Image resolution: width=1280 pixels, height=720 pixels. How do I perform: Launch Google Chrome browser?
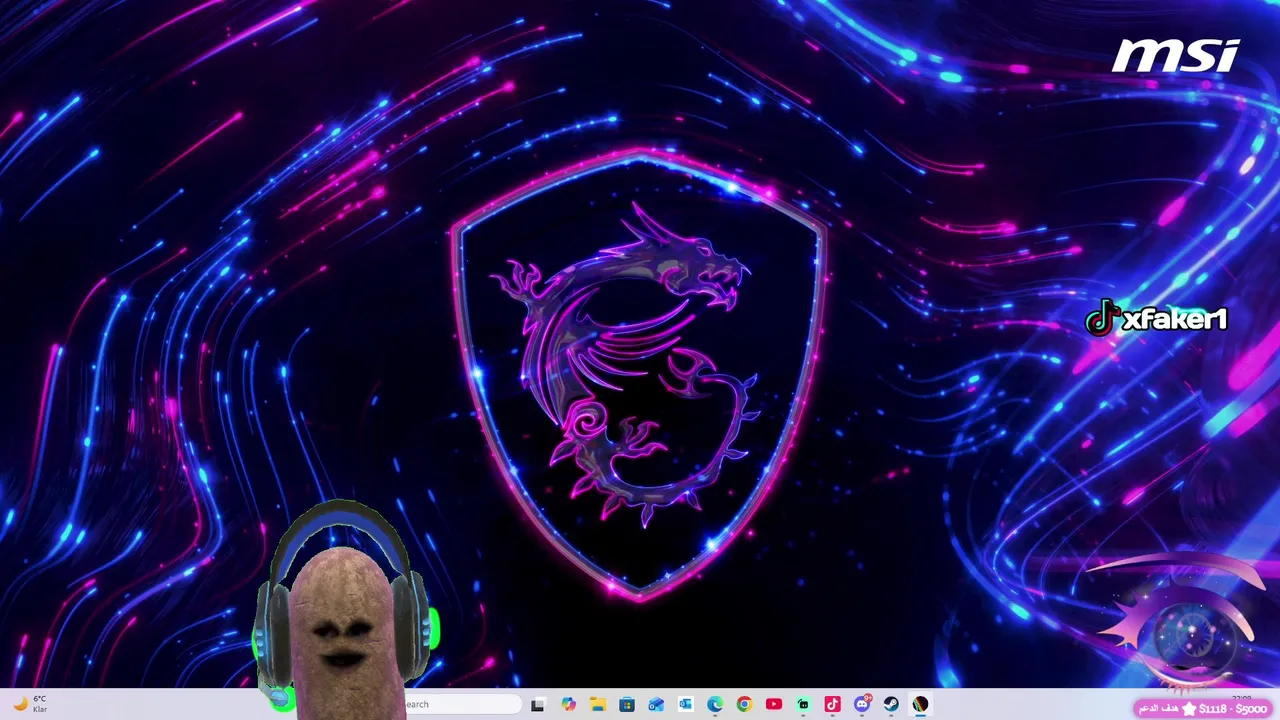tap(744, 704)
